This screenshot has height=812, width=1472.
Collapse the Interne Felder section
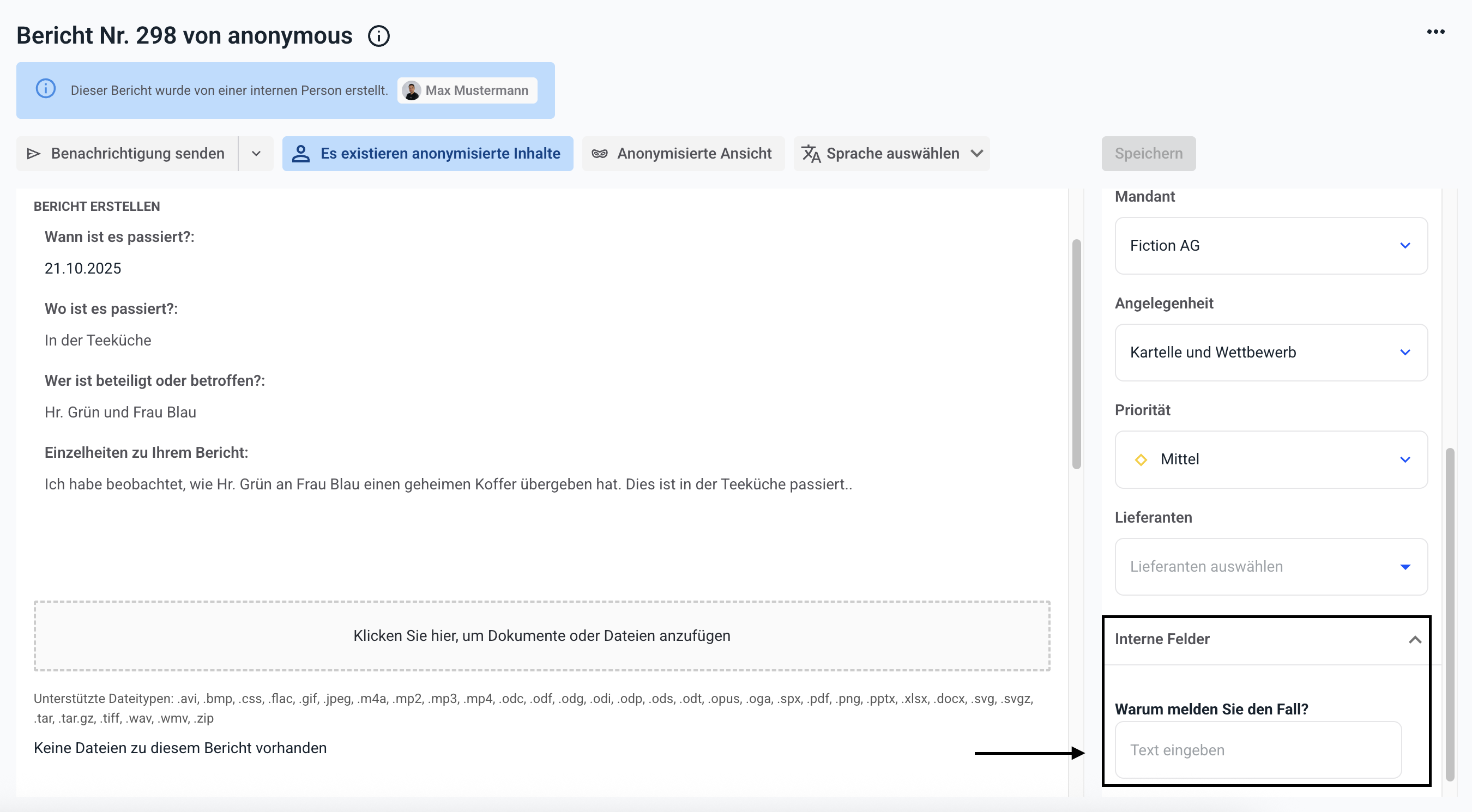[1414, 640]
